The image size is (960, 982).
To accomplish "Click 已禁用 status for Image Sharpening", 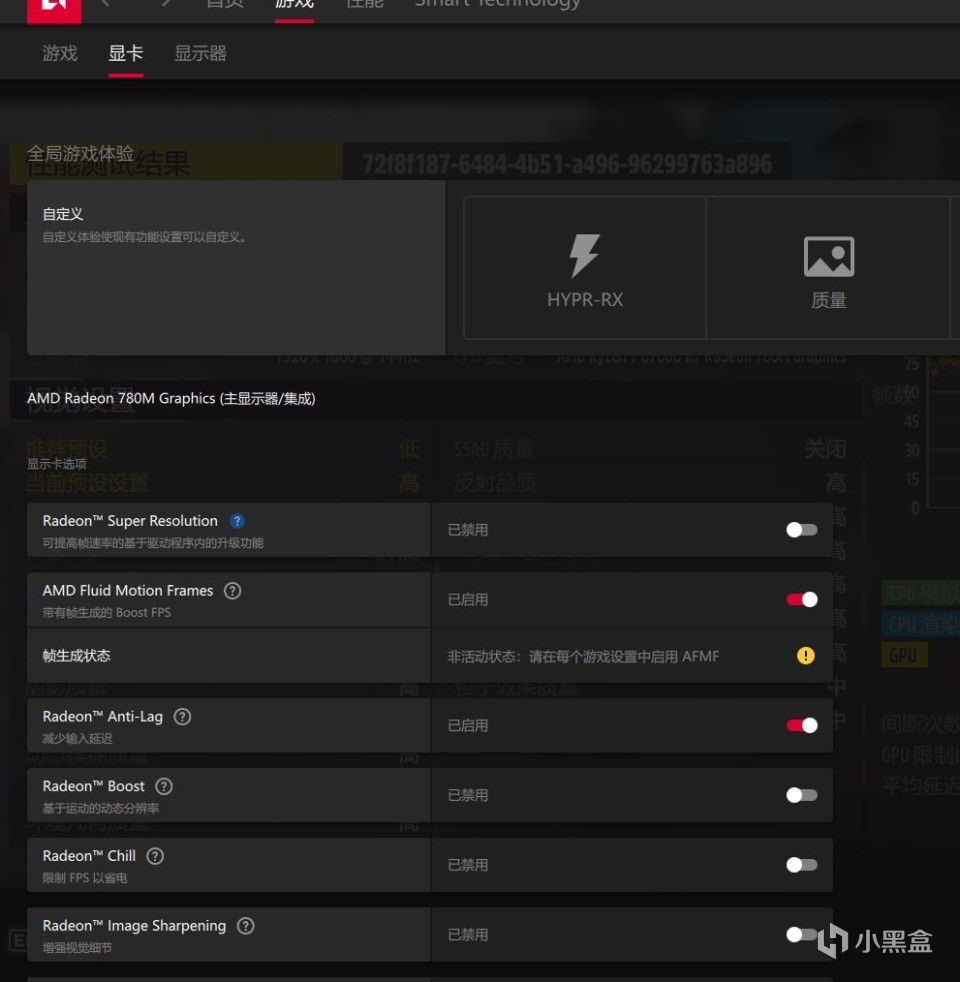I will (x=468, y=935).
